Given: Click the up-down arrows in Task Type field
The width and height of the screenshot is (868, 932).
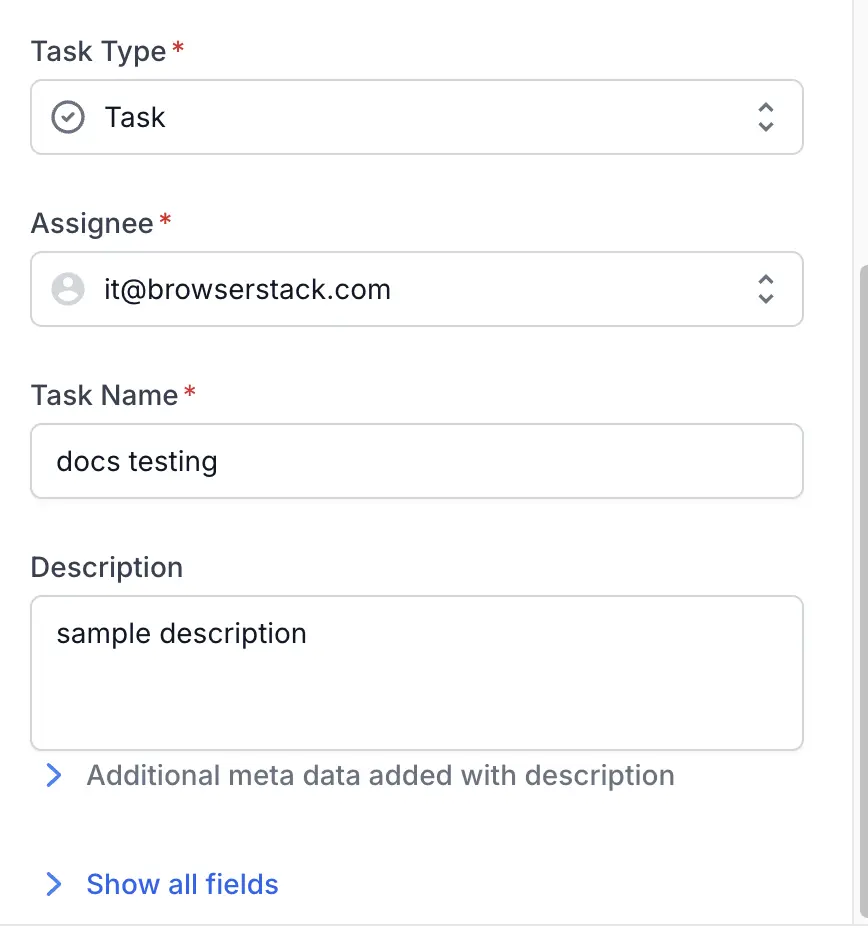Looking at the screenshot, I should tap(765, 118).
